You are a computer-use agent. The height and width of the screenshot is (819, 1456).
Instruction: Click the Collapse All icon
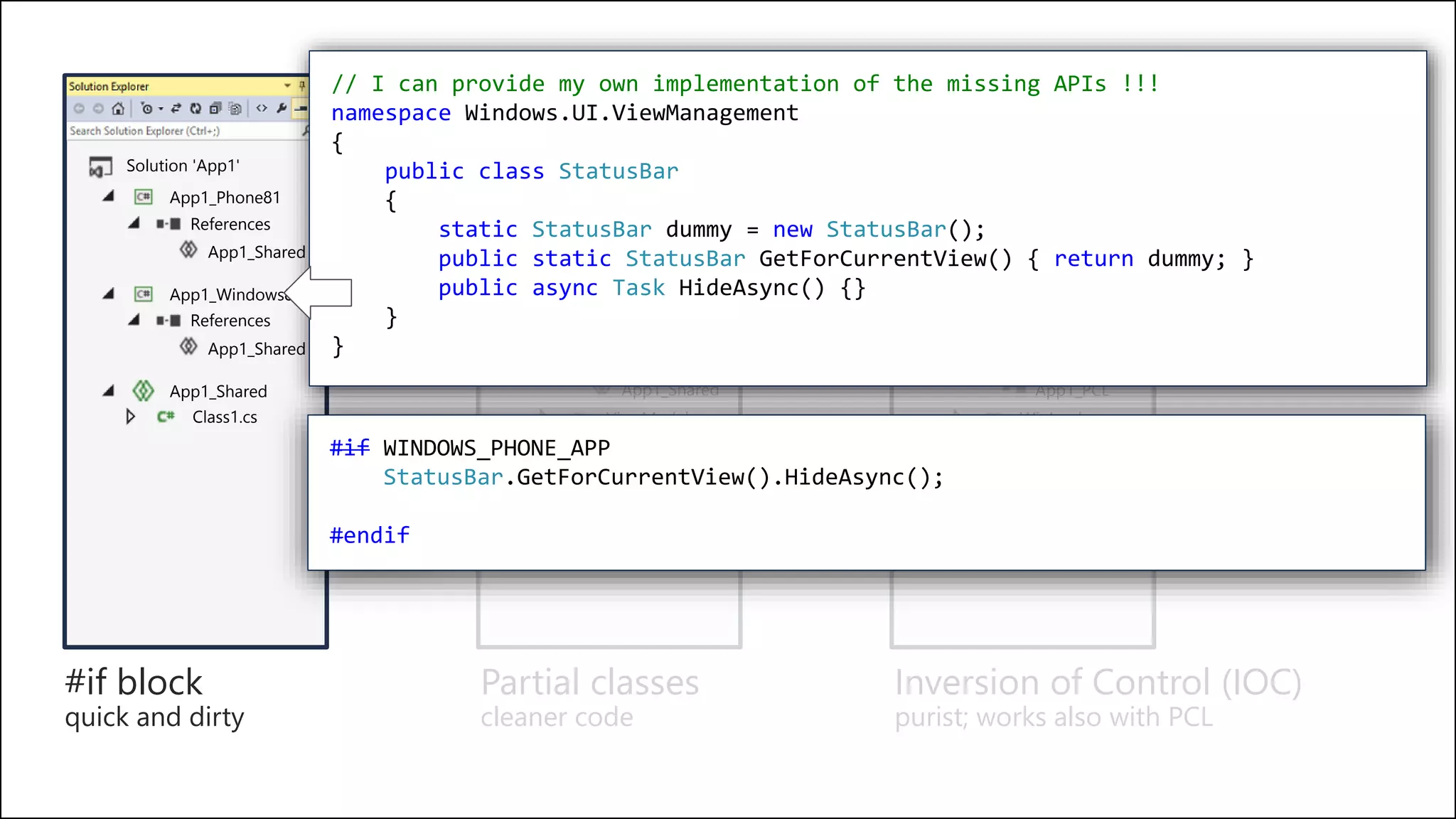pyautogui.click(x=215, y=108)
